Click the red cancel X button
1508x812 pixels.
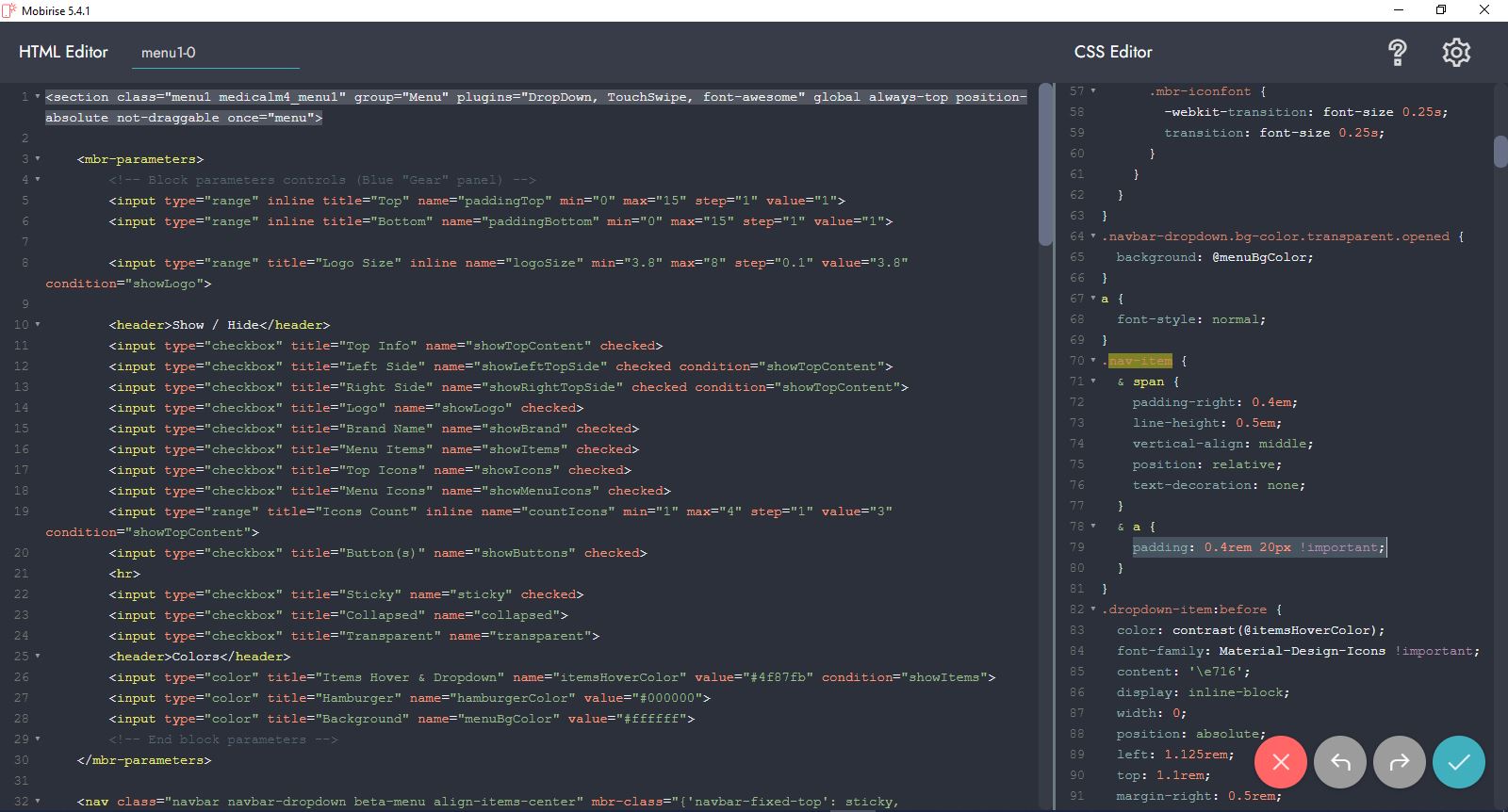[x=1280, y=762]
